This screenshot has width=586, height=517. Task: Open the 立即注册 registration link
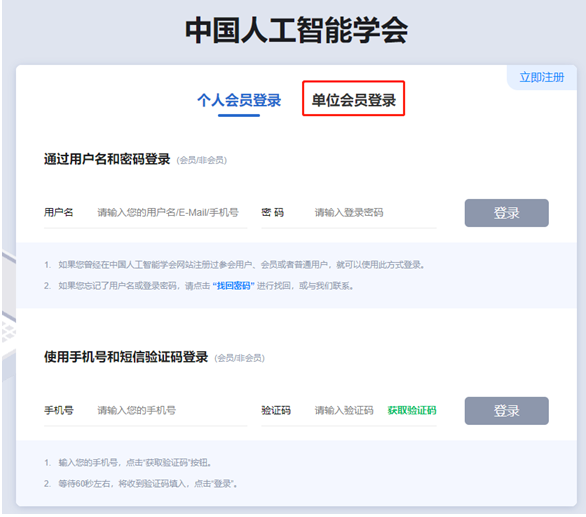(x=542, y=77)
